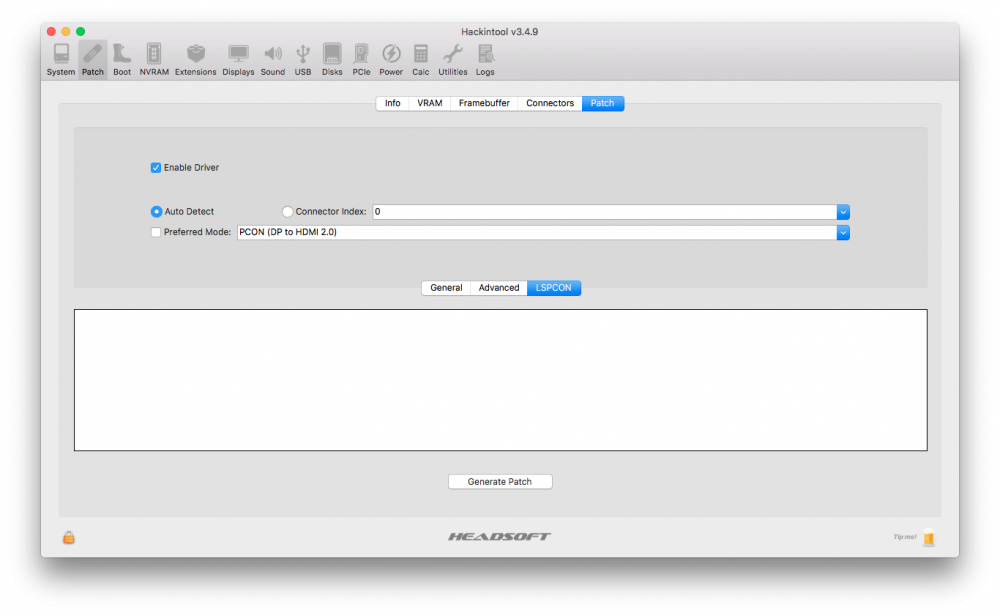Expand the Preferred Mode dropdown arrow

pos(843,233)
